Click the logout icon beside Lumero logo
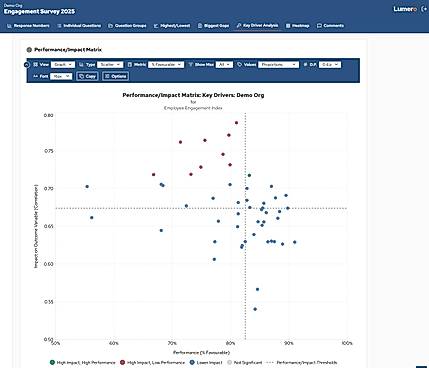 pos(424,9)
